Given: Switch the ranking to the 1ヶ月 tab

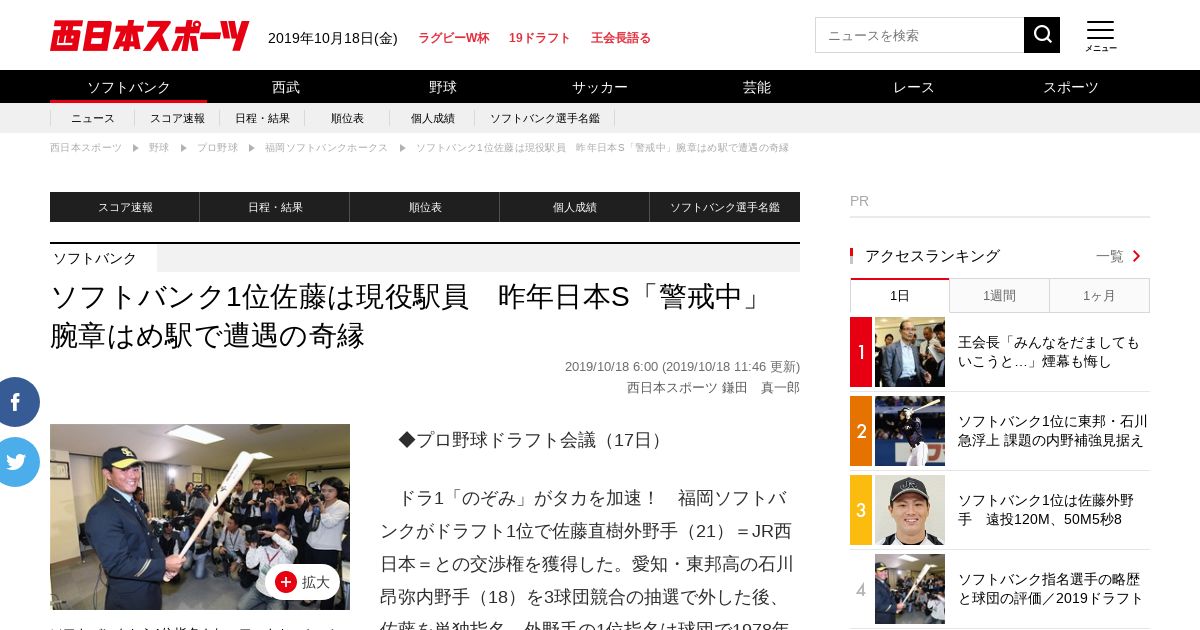Looking at the screenshot, I should pyautogui.click(x=1099, y=296).
